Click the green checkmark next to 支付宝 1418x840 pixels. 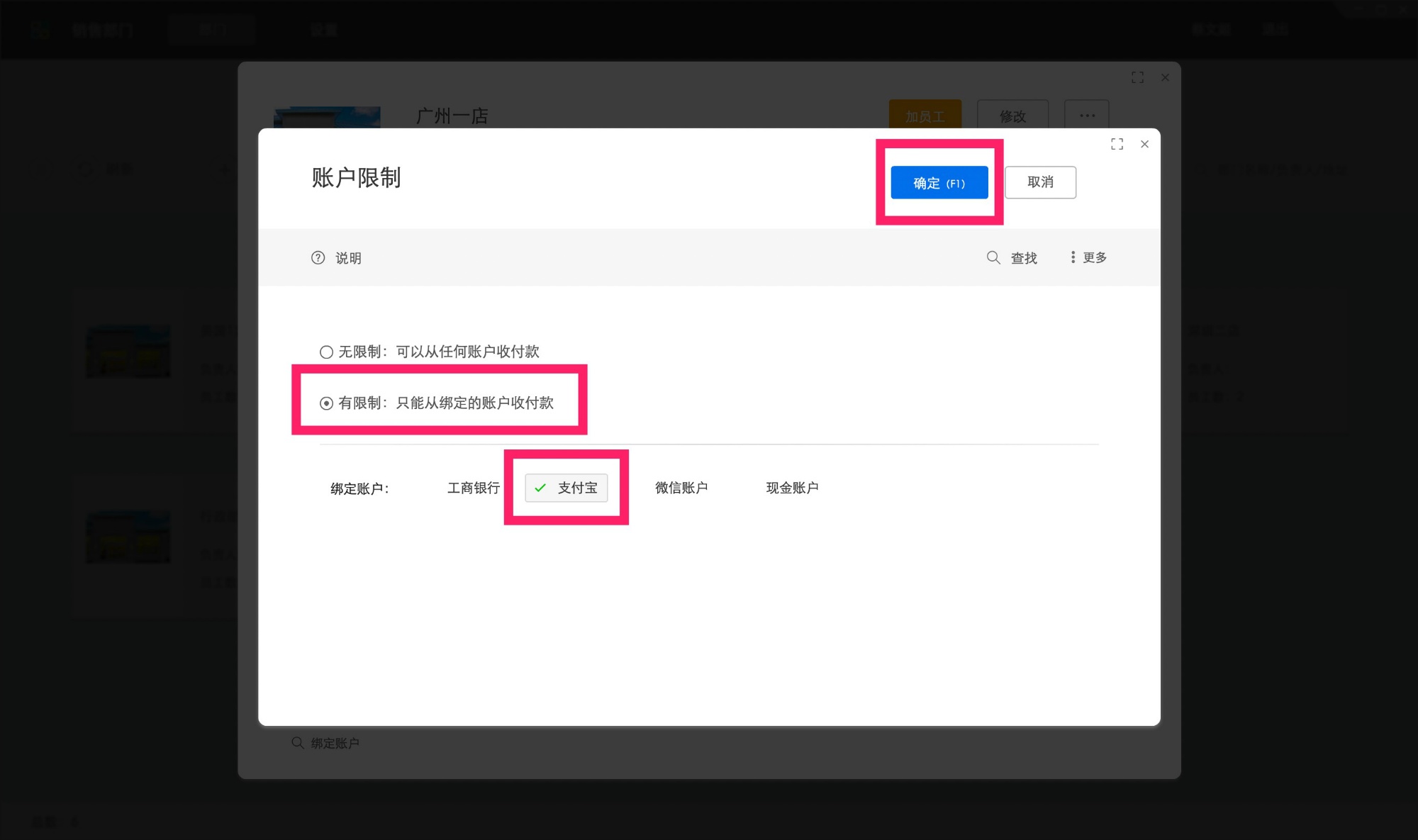[540, 488]
